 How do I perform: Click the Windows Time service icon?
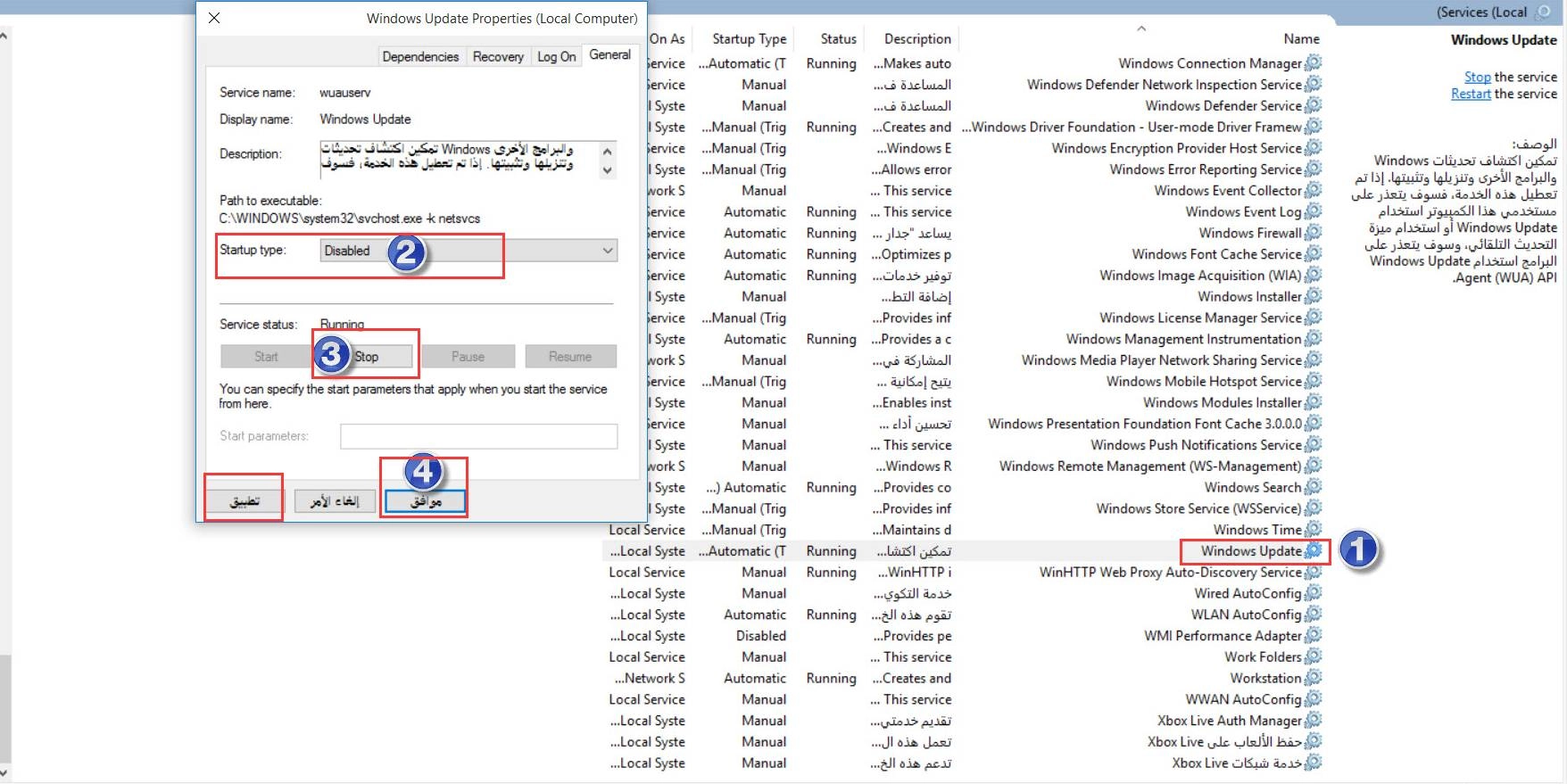pyautogui.click(x=1313, y=530)
